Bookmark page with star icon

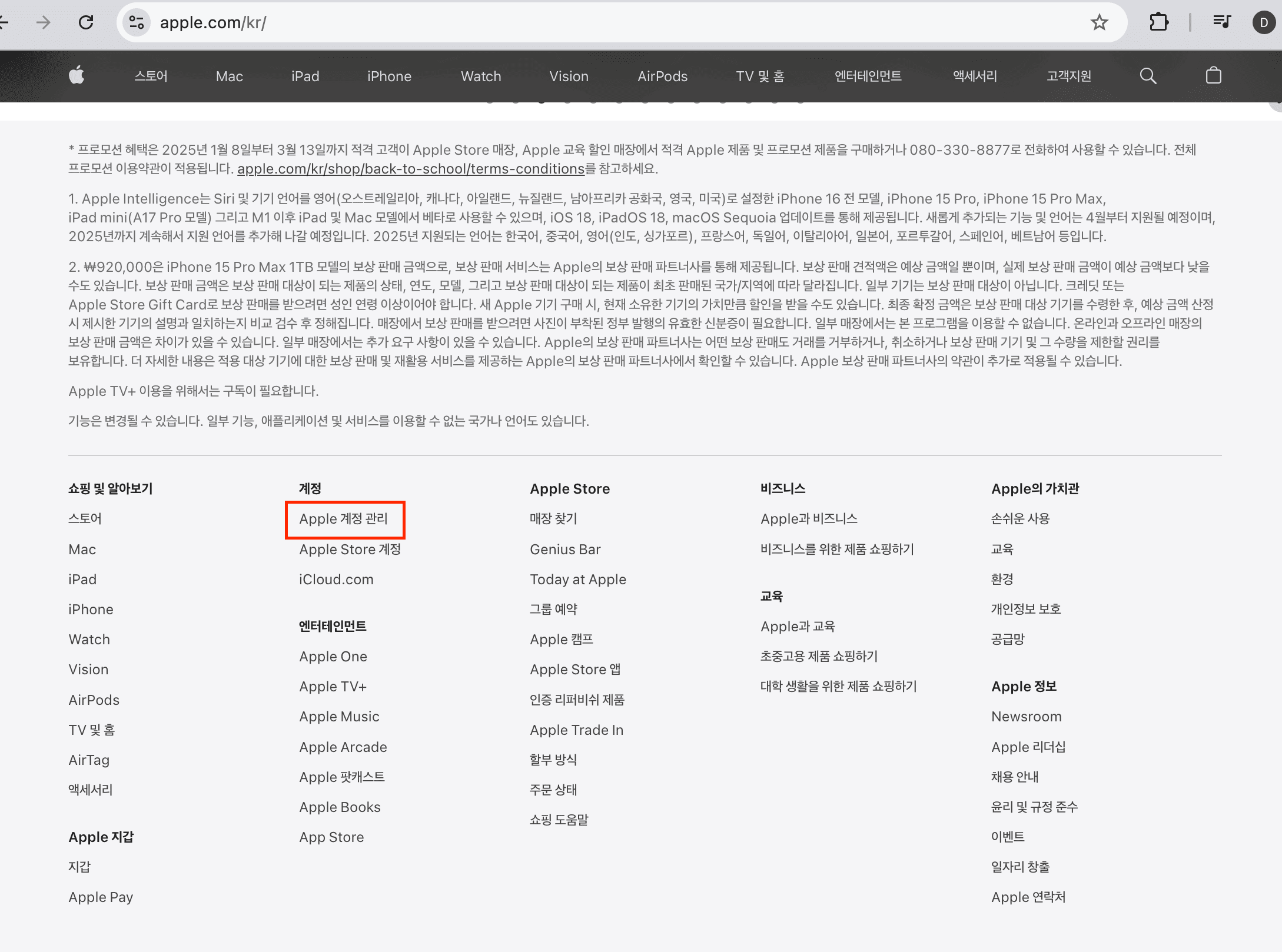[1098, 23]
